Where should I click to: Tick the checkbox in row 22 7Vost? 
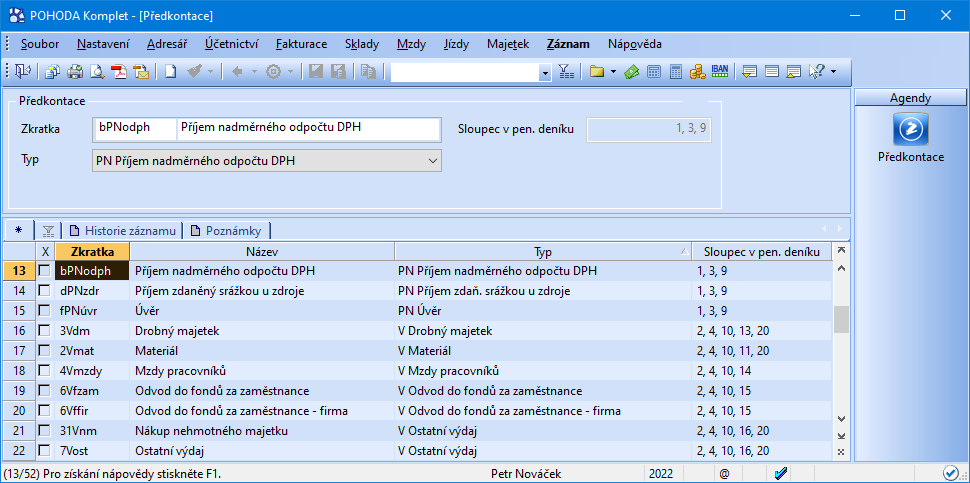tap(45, 451)
